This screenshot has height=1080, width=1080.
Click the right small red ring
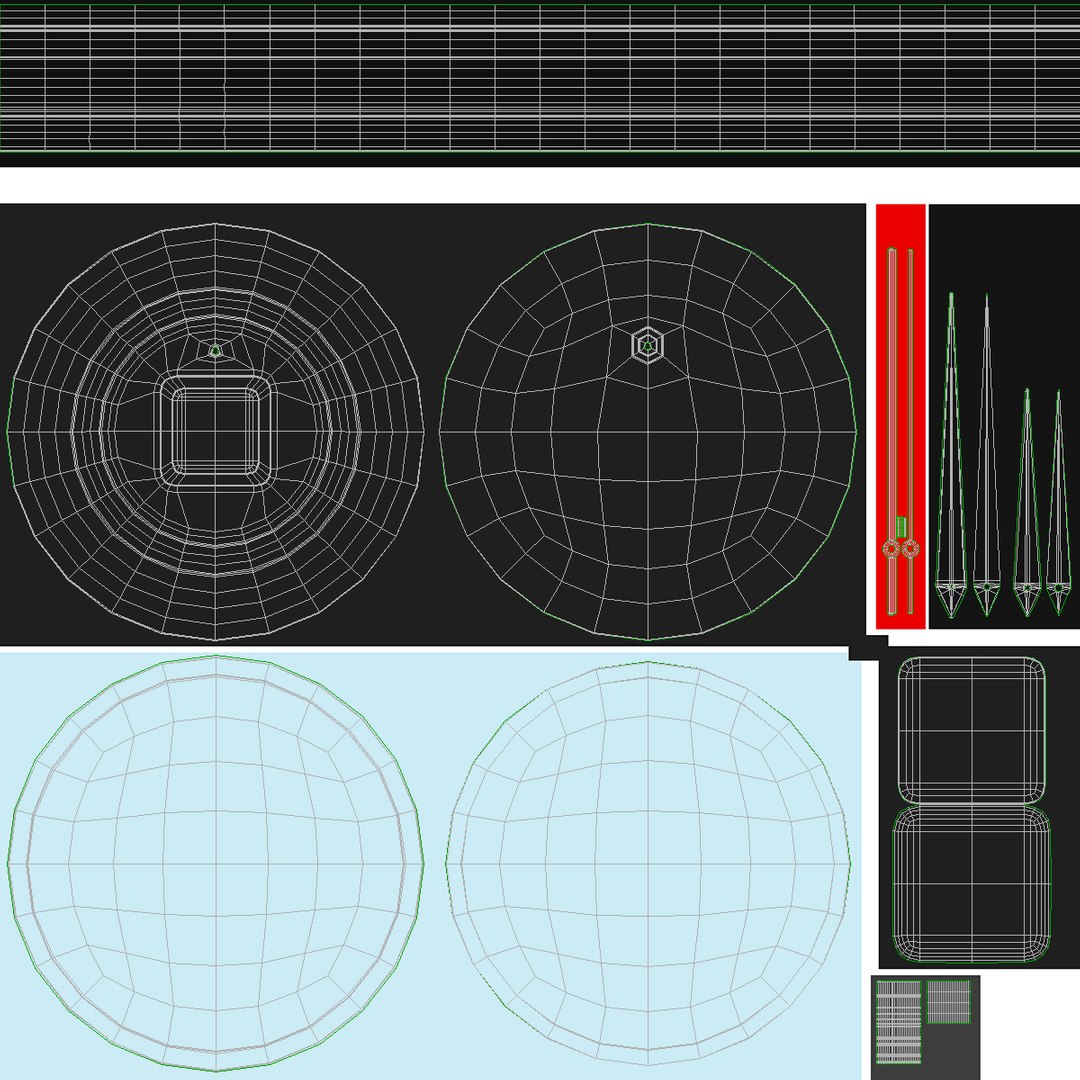910,549
